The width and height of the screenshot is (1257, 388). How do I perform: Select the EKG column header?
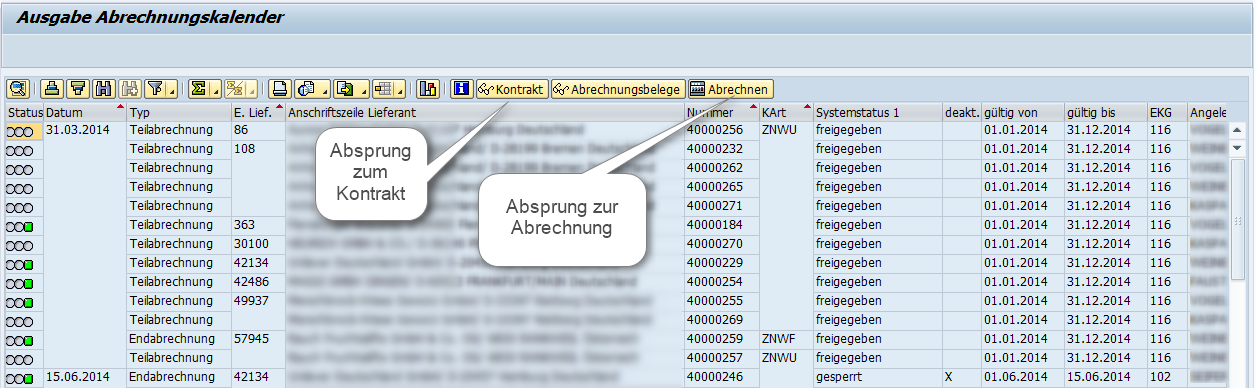pyautogui.click(x=1166, y=112)
